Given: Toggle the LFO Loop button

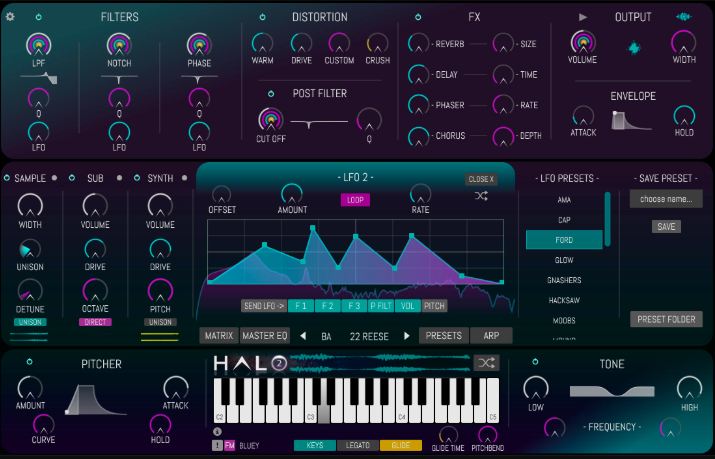Looking at the screenshot, I should click(355, 200).
